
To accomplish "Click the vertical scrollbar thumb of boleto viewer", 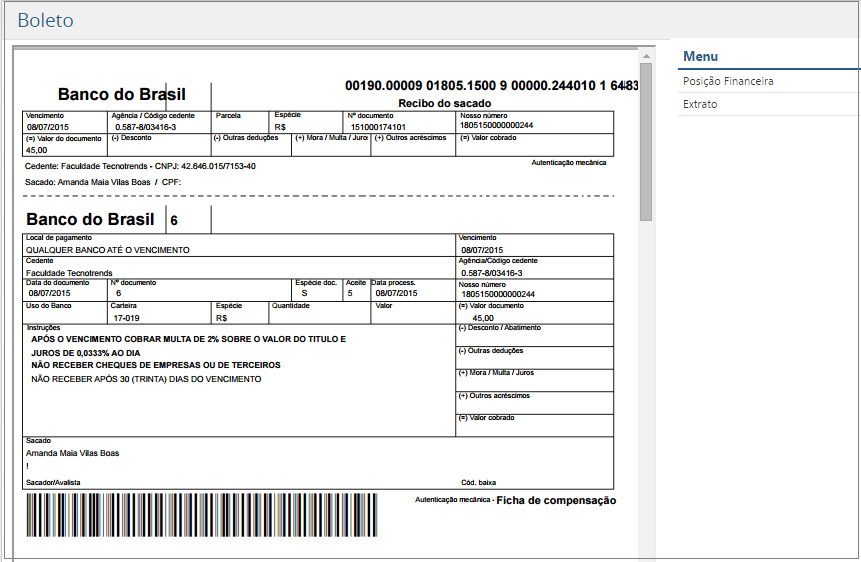I will 646,140.
